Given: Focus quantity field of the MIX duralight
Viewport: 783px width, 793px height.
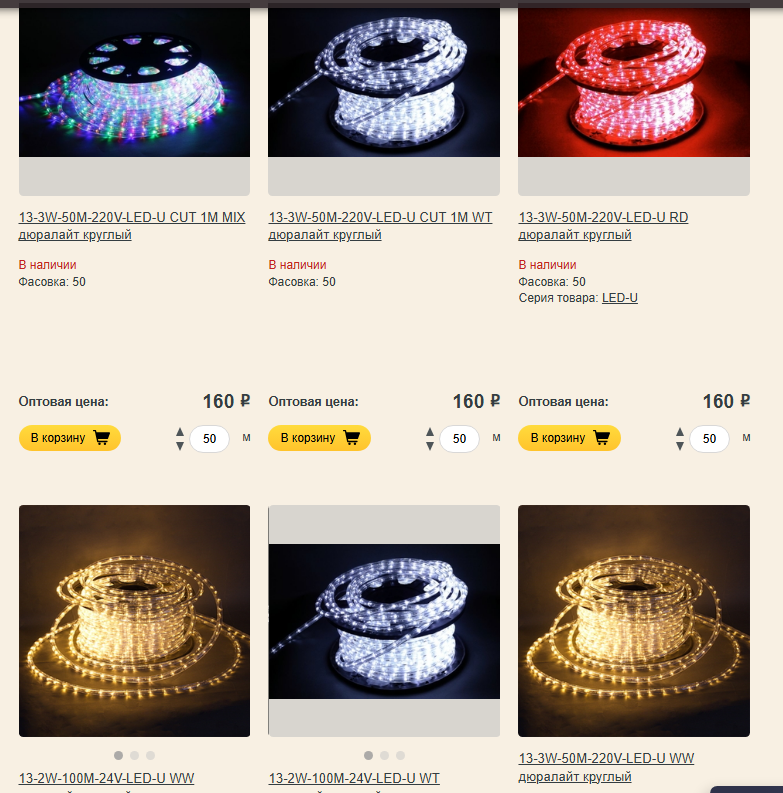Looking at the screenshot, I should (209, 438).
